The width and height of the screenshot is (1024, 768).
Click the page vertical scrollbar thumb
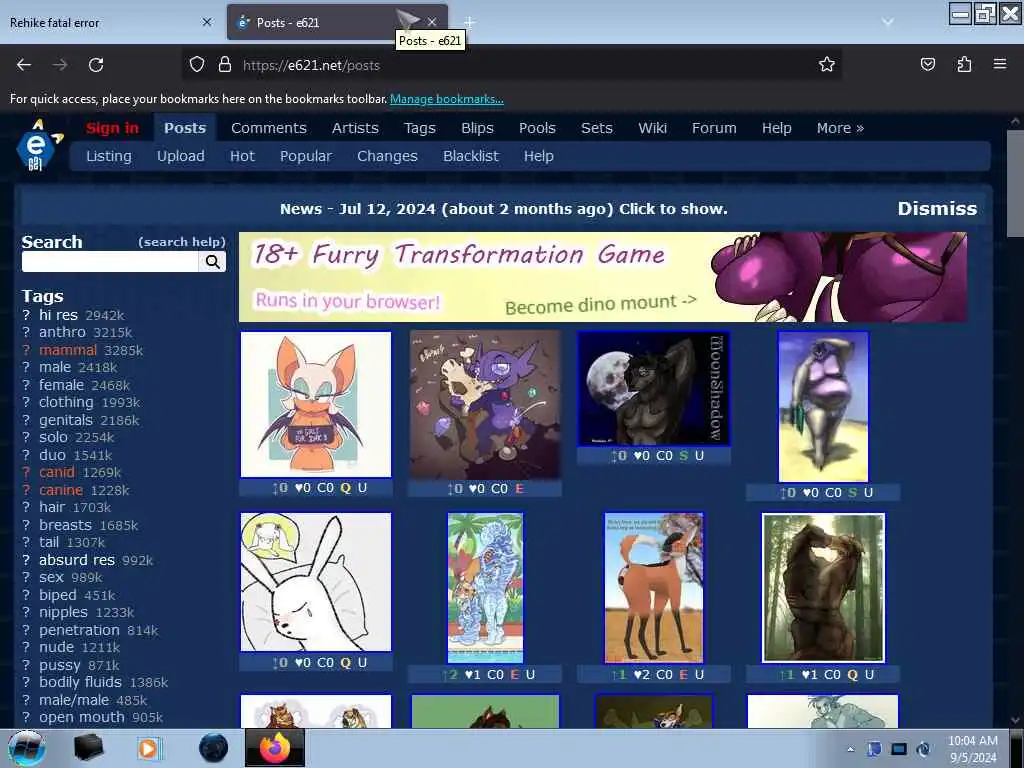pos(1014,184)
